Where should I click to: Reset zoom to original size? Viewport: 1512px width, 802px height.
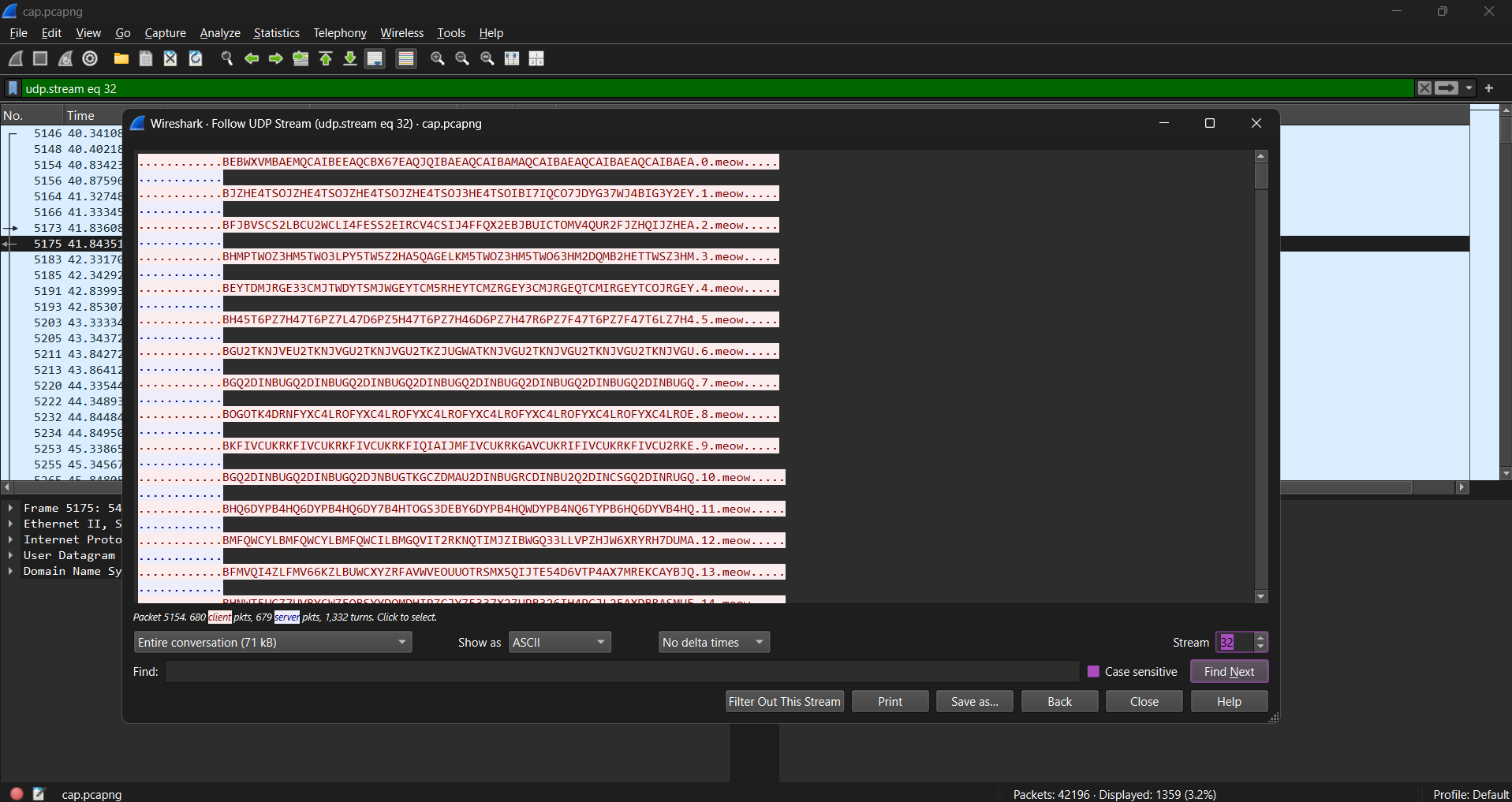[x=487, y=58]
